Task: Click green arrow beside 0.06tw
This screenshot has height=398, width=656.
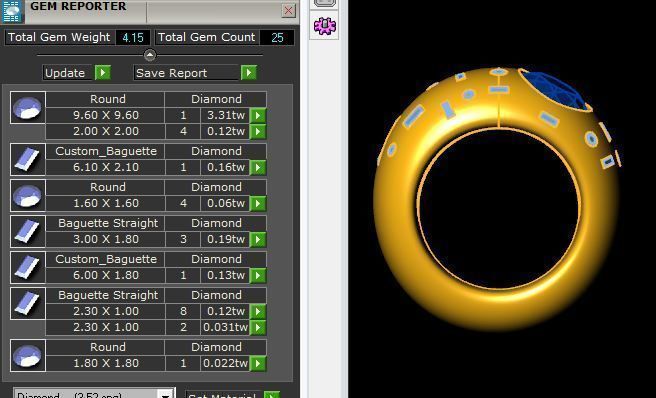Action: (x=258, y=203)
